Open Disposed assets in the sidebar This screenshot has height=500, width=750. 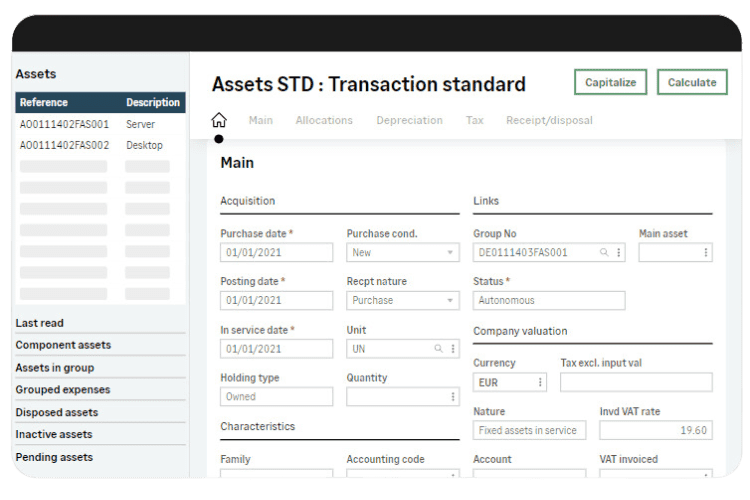point(57,412)
